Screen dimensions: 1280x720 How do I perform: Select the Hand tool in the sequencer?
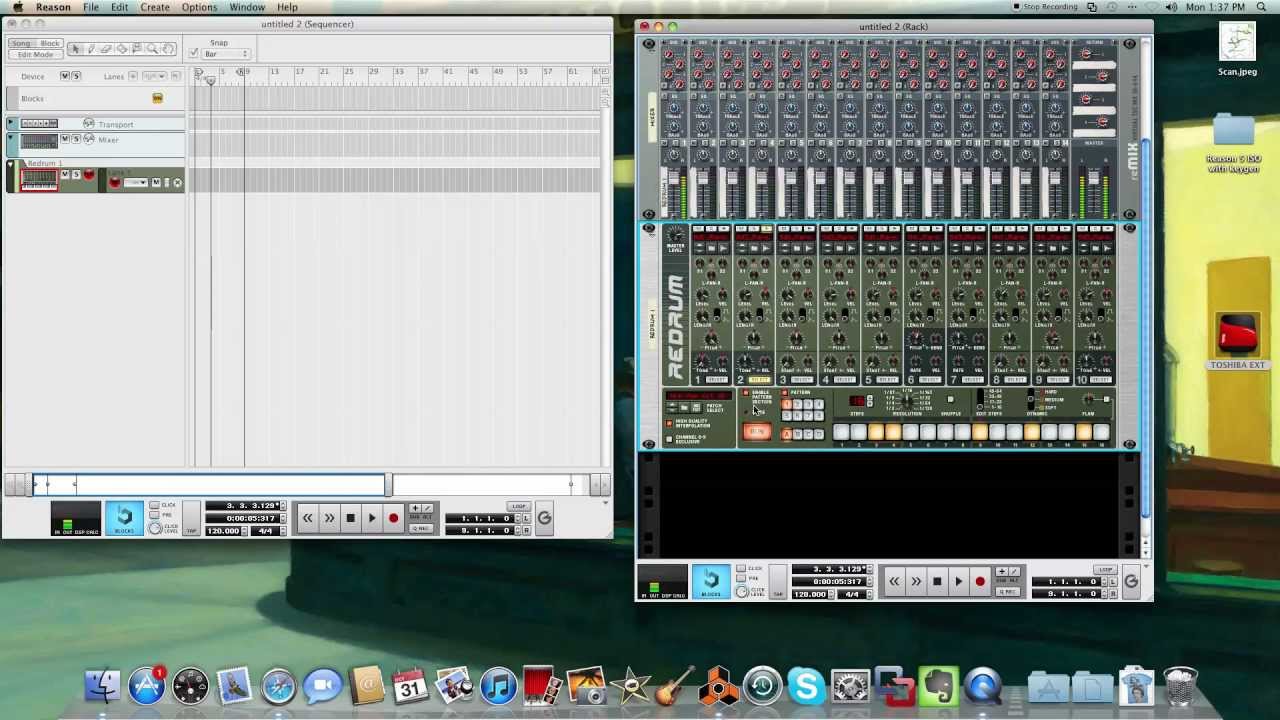click(168, 48)
